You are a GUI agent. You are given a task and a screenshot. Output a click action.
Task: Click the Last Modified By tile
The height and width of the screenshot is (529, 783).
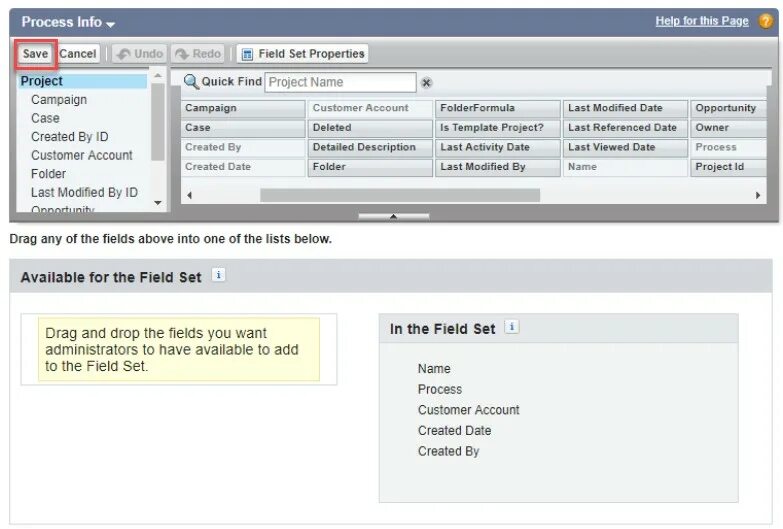[498, 167]
